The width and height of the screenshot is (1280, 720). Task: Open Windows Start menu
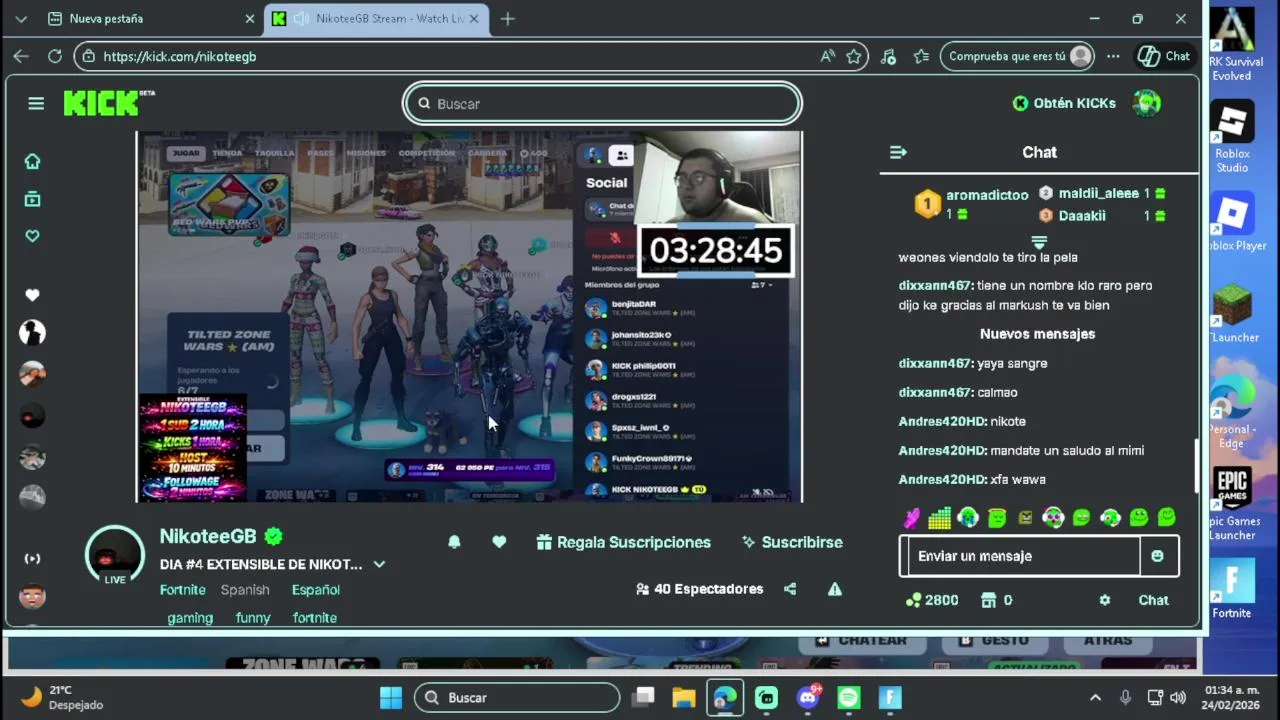(391, 697)
